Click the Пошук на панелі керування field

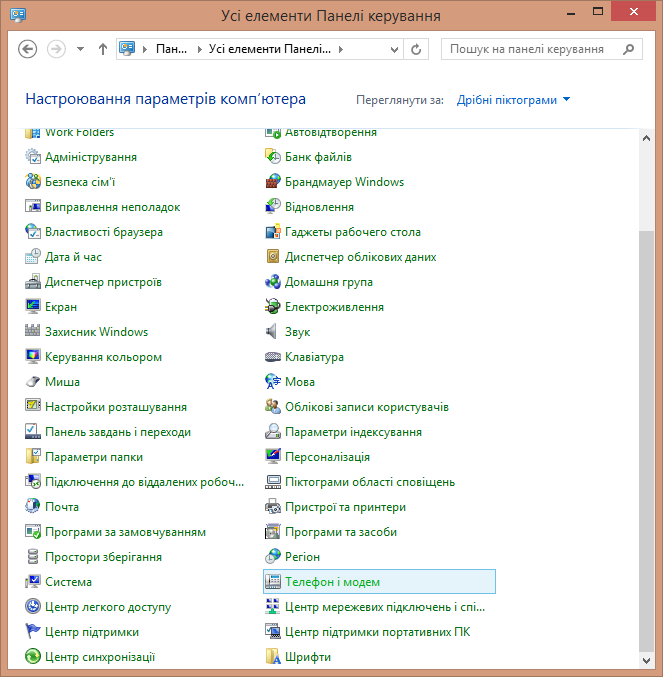pos(542,49)
